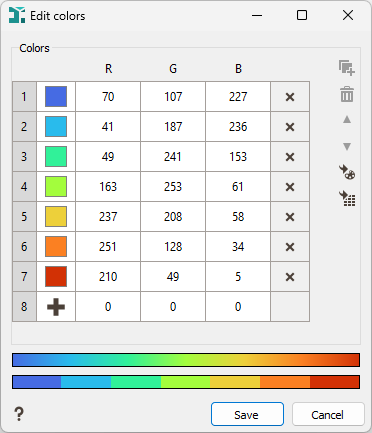Add new color with plus icon
Image resolution: width=372 pixels, height=433 pixels.
tap(56, 307)
